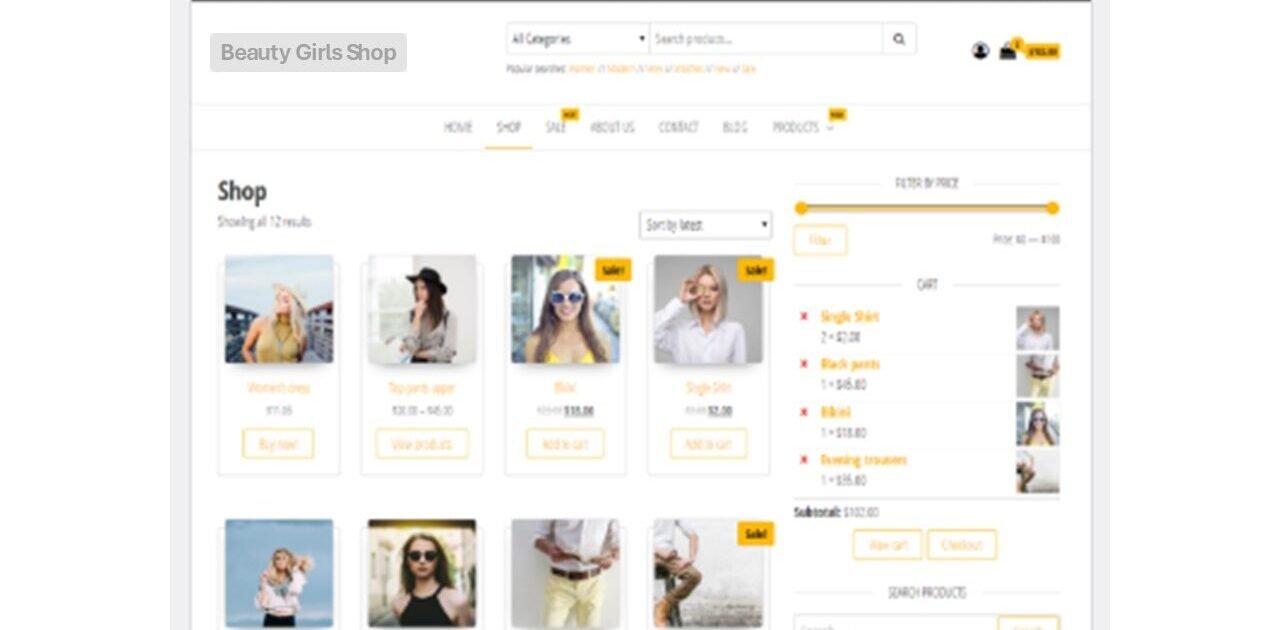Open the Evening trousers link in cart

click(864, 460)
